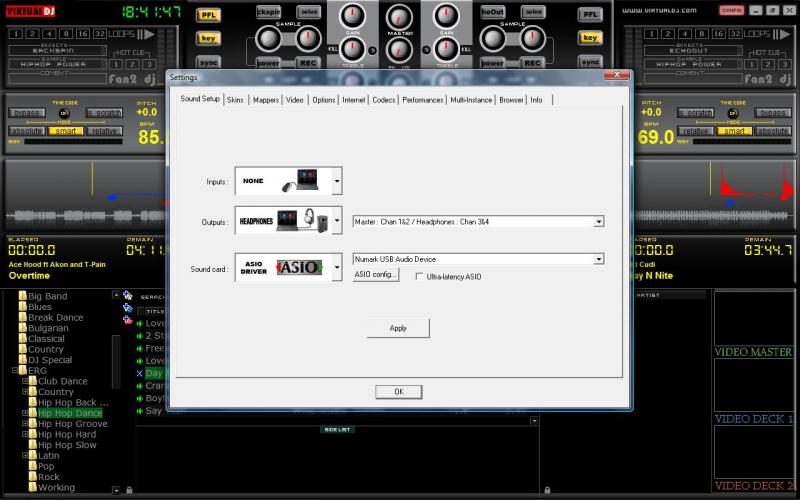
Task: Click OK in Settings dialog
Action: [x=398, y=392]
